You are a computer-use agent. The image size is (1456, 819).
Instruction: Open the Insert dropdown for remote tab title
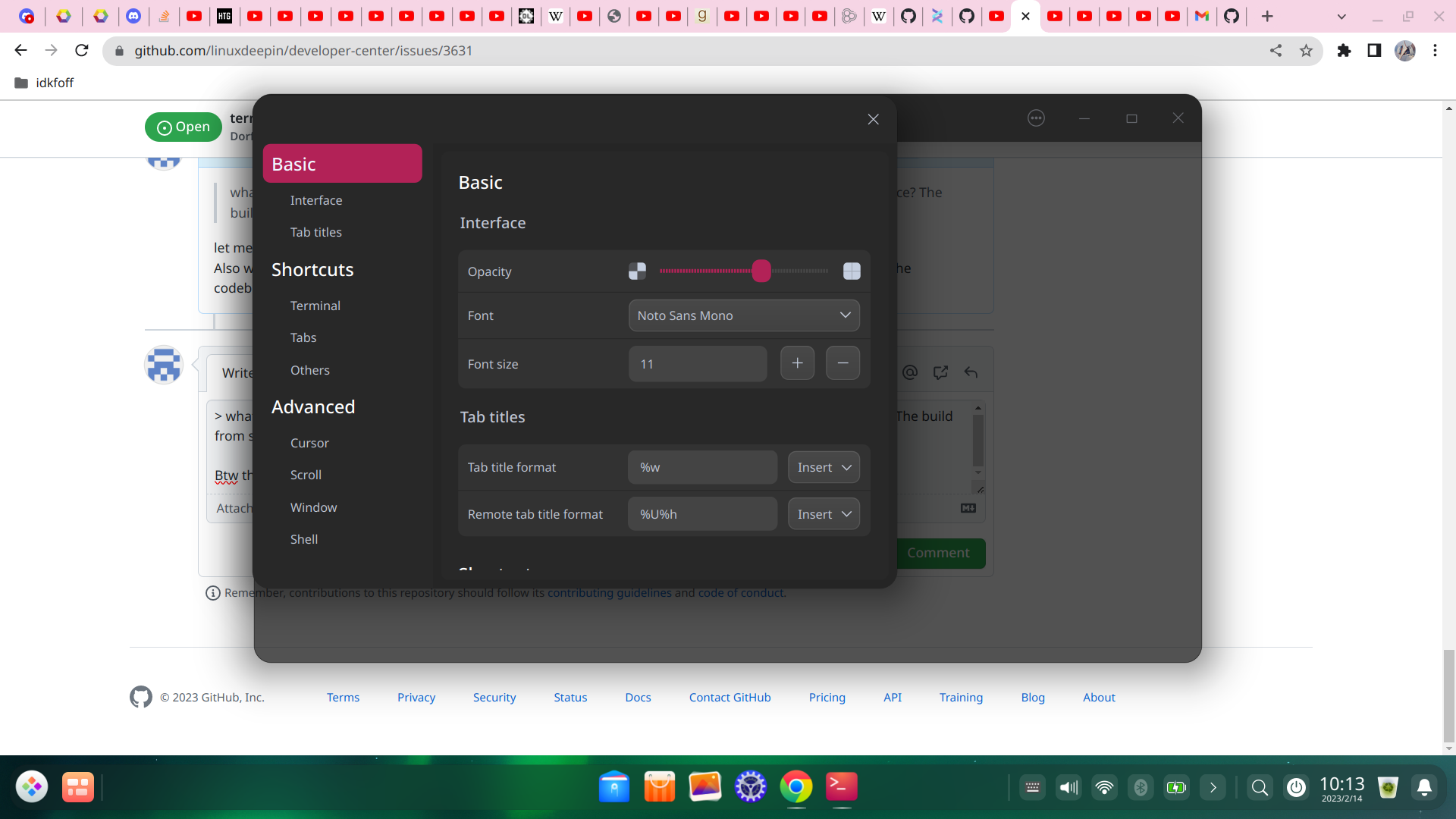pyautogui.click(x=824, y=513)
